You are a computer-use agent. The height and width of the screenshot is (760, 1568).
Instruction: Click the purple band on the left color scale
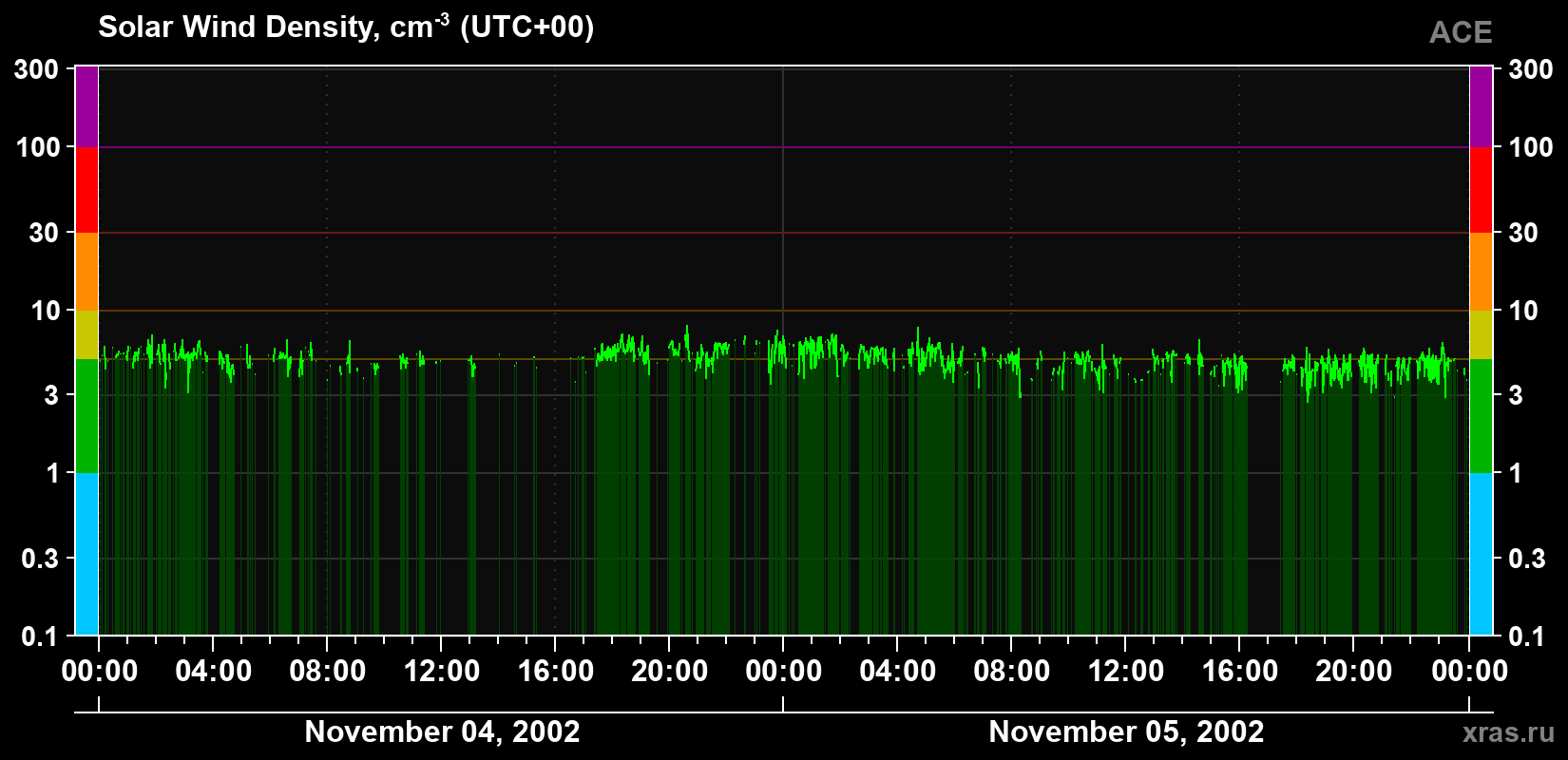pyautogui.click(x=86, y=106)
